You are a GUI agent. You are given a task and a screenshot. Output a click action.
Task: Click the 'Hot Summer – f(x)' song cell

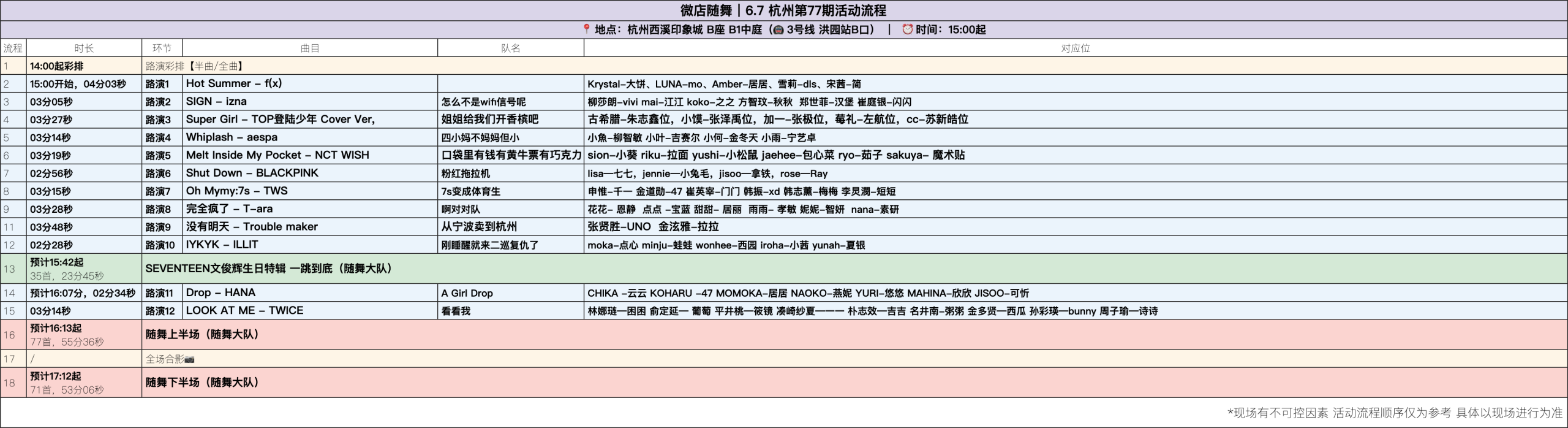[x=310, y=83]
